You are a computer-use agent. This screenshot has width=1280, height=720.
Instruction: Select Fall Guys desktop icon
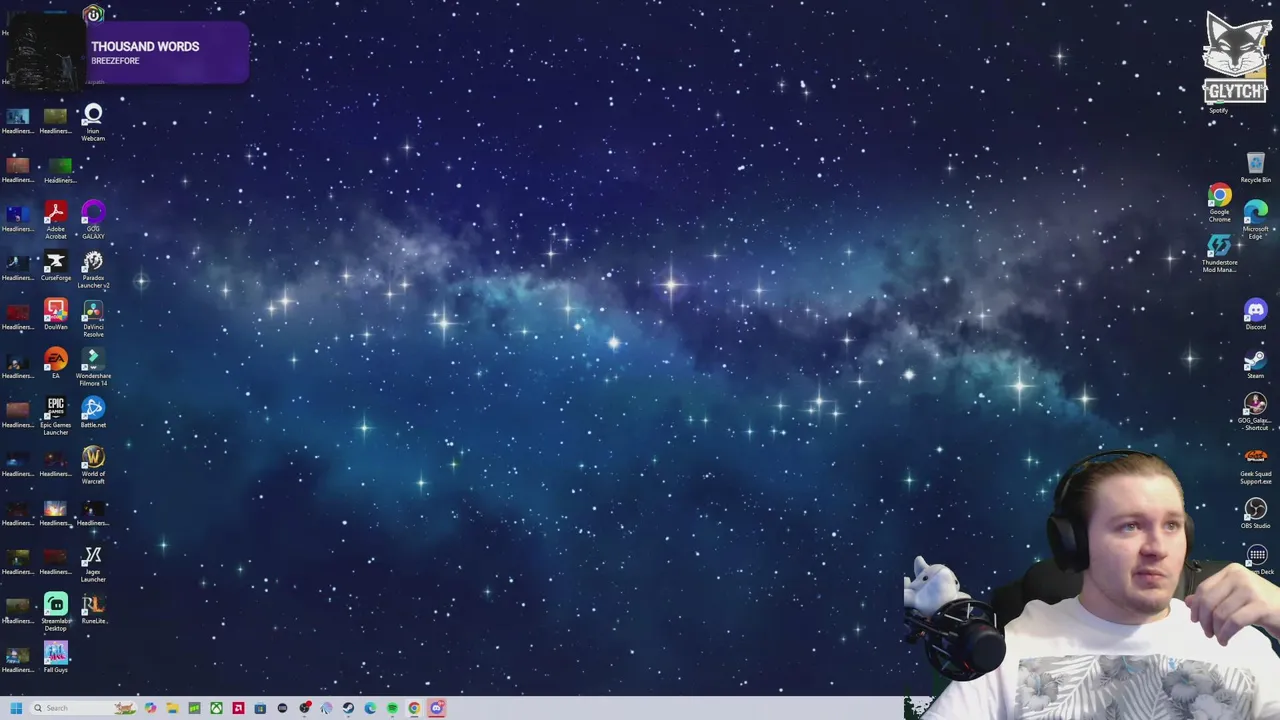[x=55, y=658]
